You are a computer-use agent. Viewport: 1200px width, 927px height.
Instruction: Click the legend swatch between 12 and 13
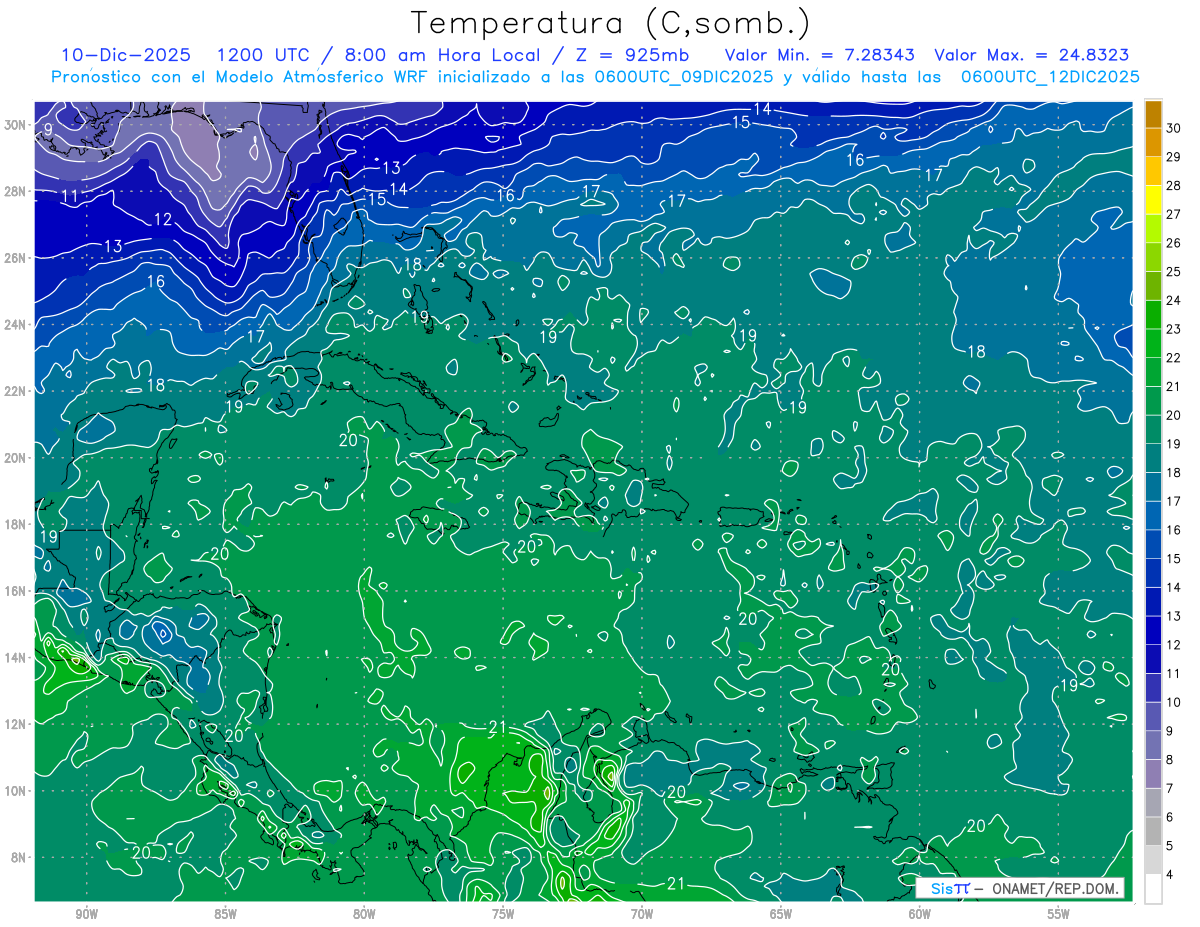pyautogui.click(x=1153, y=630)
